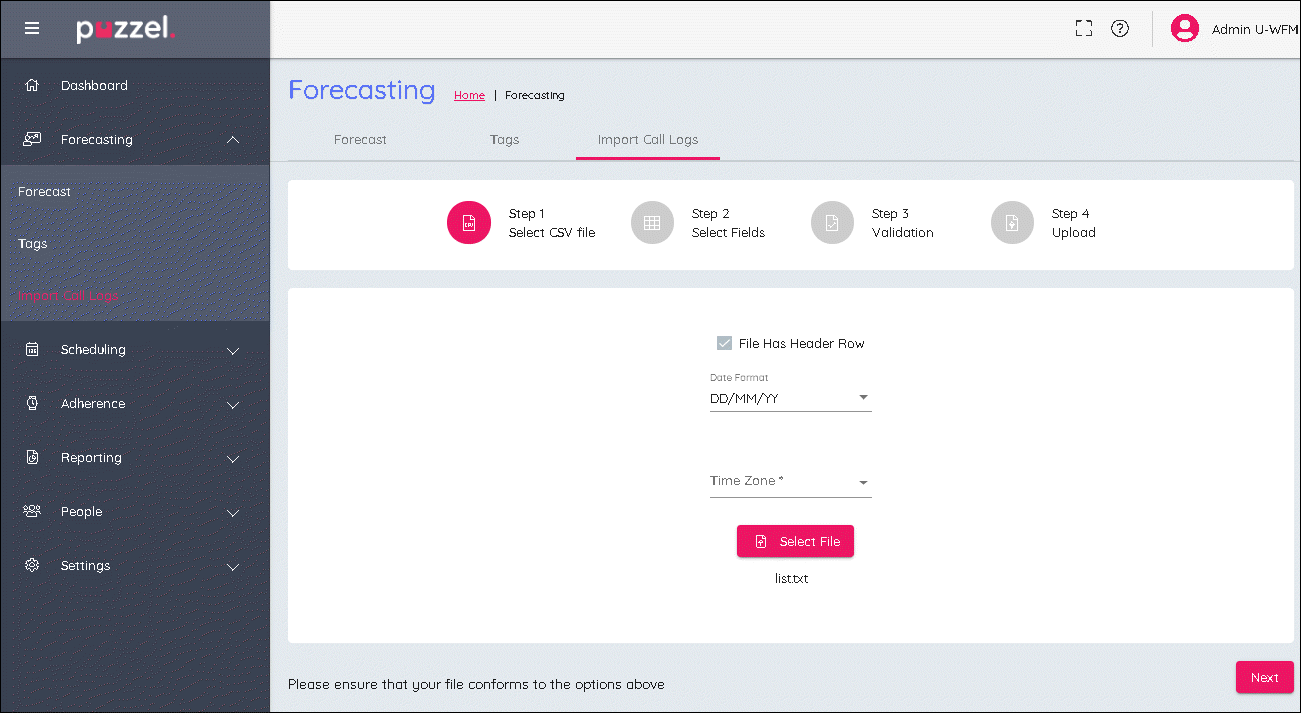
Task: Click the Step 4 Upload icon
Action: tap(1012, 223)
